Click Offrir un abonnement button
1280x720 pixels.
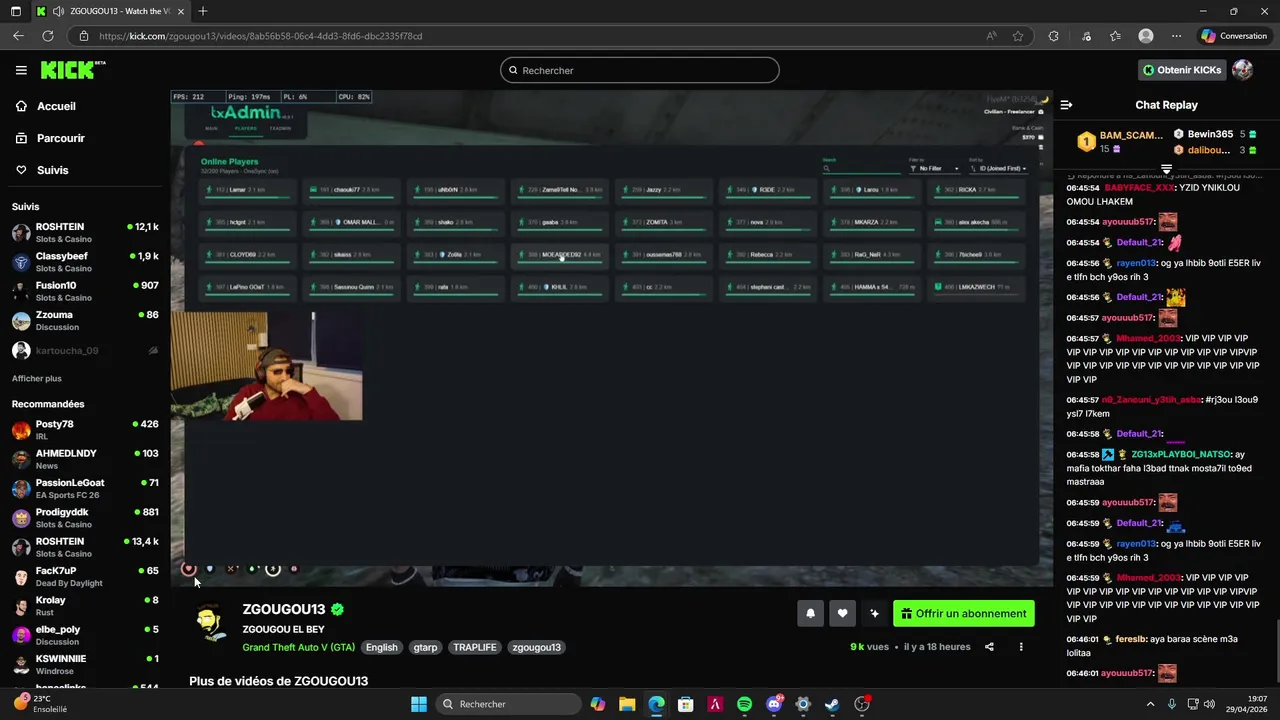tap(964, 614)
